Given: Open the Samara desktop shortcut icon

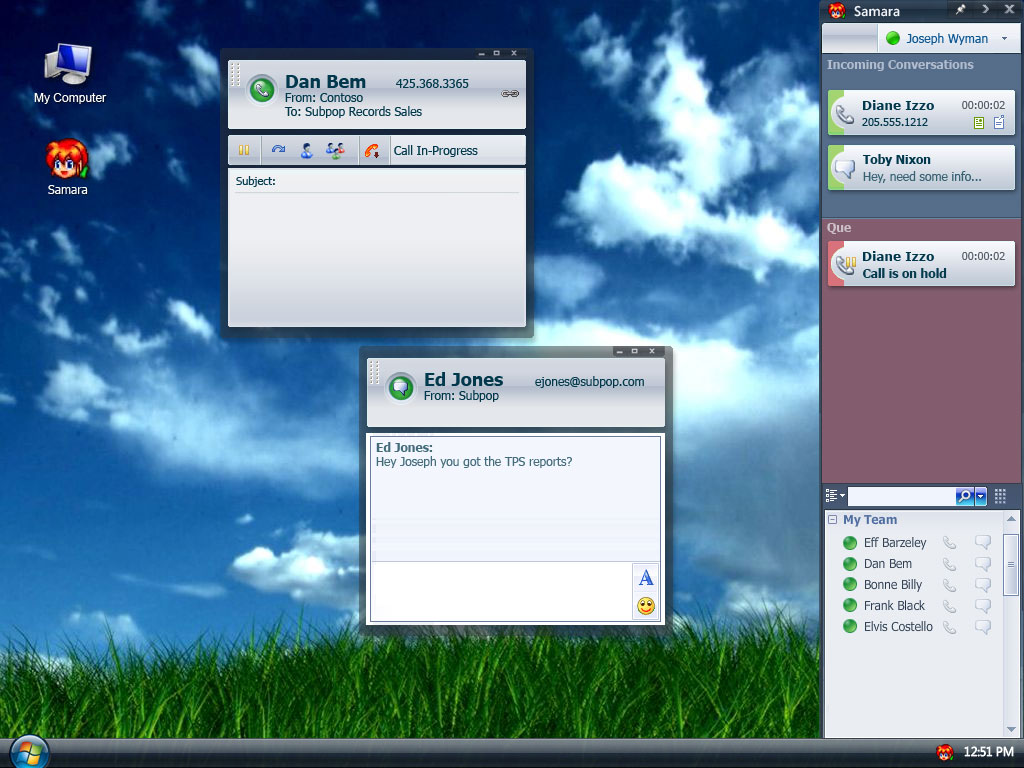Looking at the screenshot, I should click(x=67, y=167).
